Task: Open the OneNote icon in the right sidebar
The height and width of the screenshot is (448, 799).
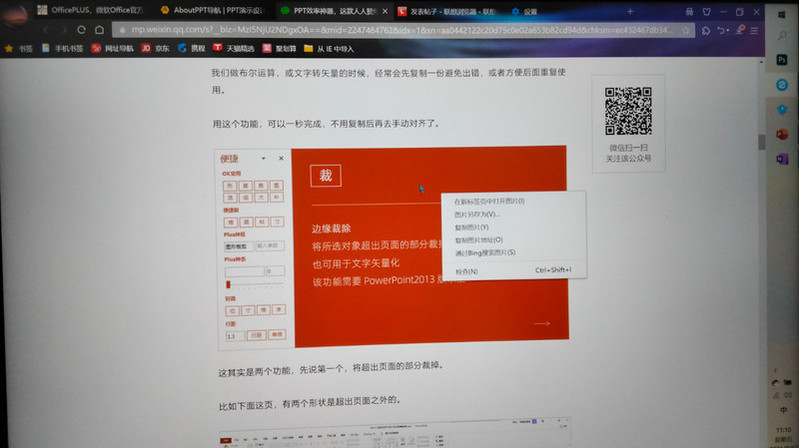Action: (x=782, y=159)
